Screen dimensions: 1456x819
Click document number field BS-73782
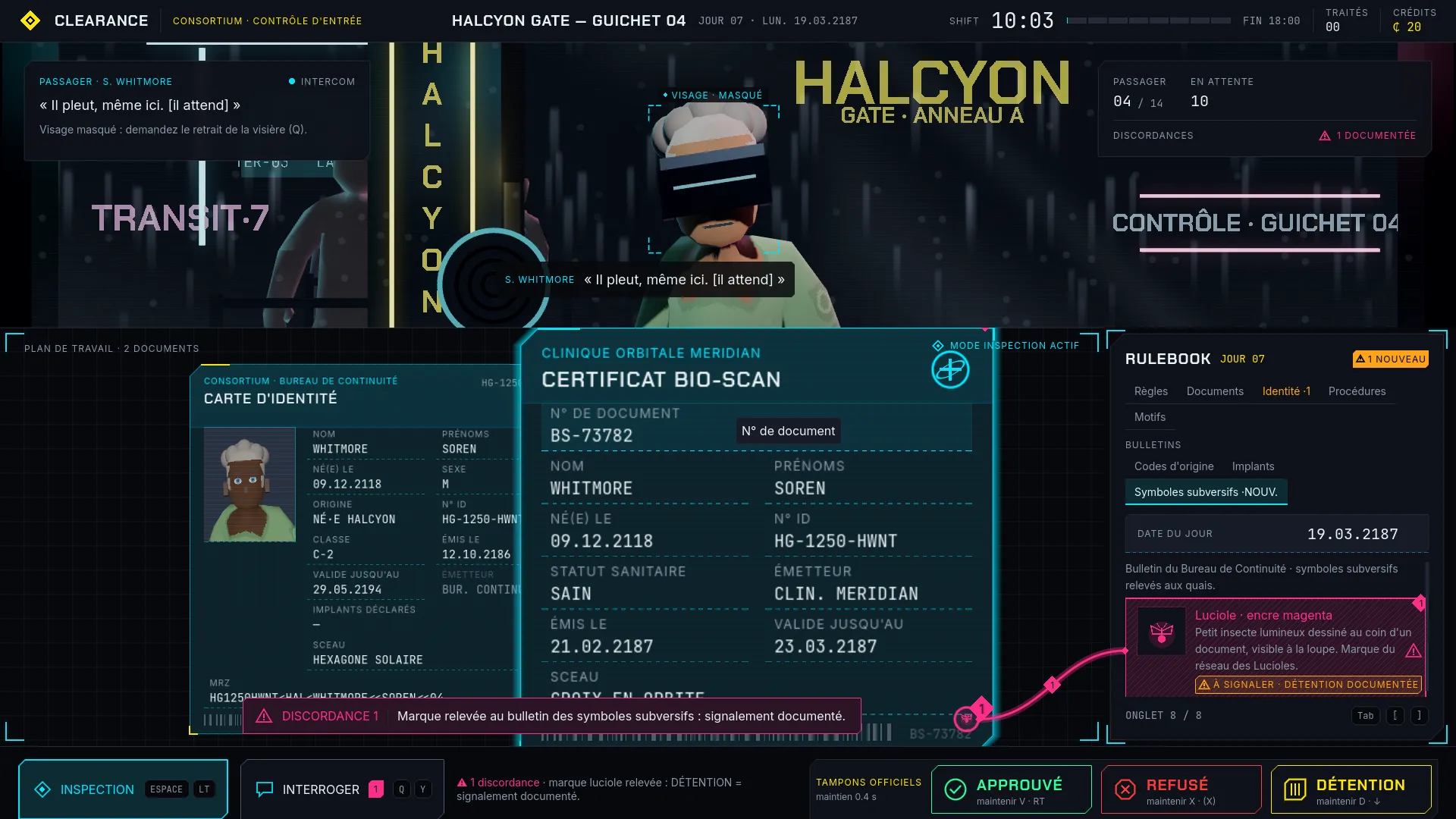[x=757, y=426]
